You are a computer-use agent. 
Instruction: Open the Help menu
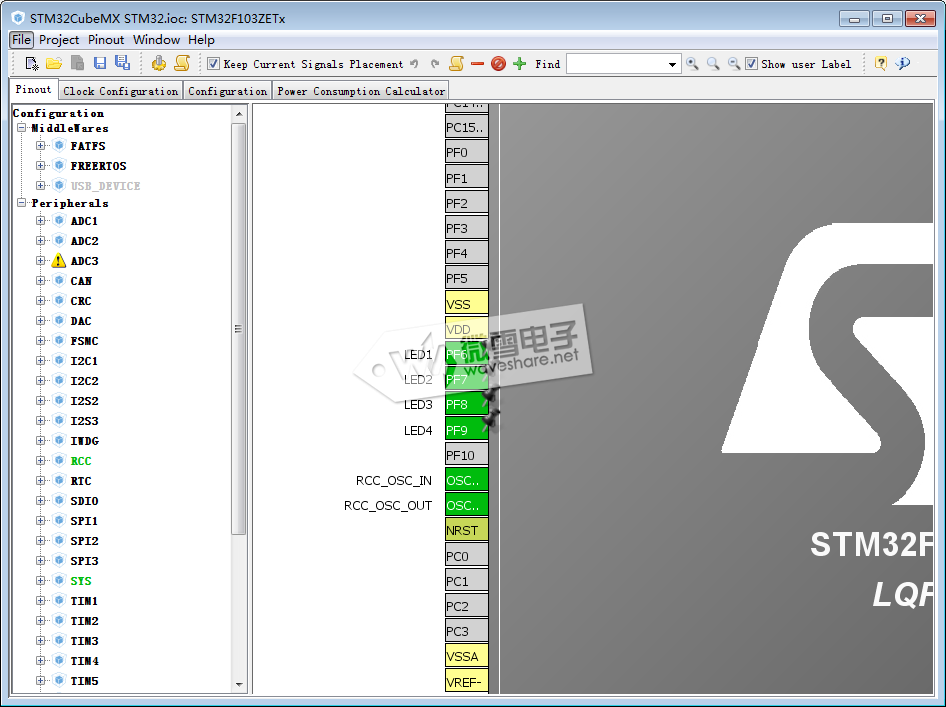(201, 40)
